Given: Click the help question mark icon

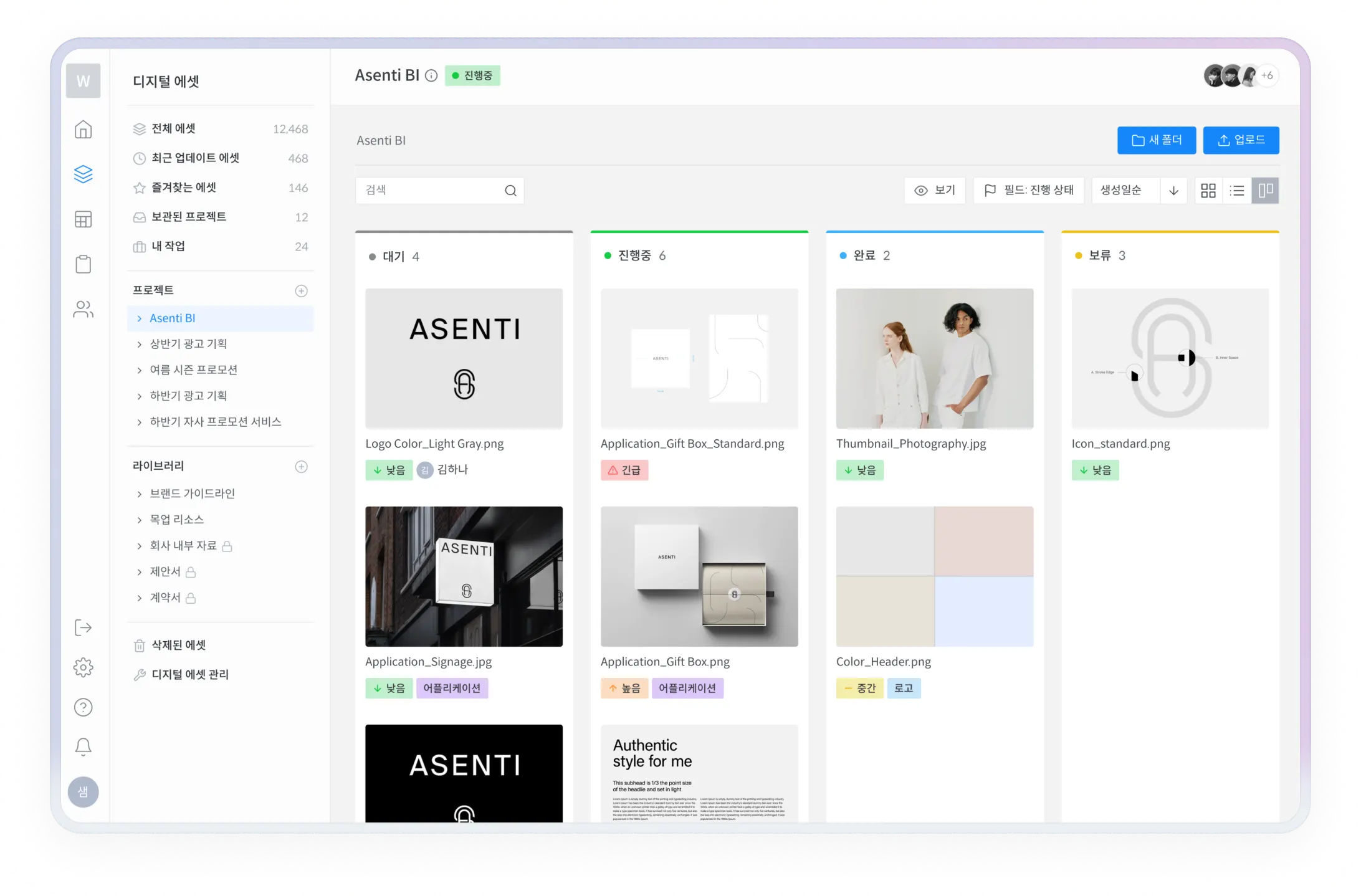Looking at the screenshot, I should click(83, 707).
